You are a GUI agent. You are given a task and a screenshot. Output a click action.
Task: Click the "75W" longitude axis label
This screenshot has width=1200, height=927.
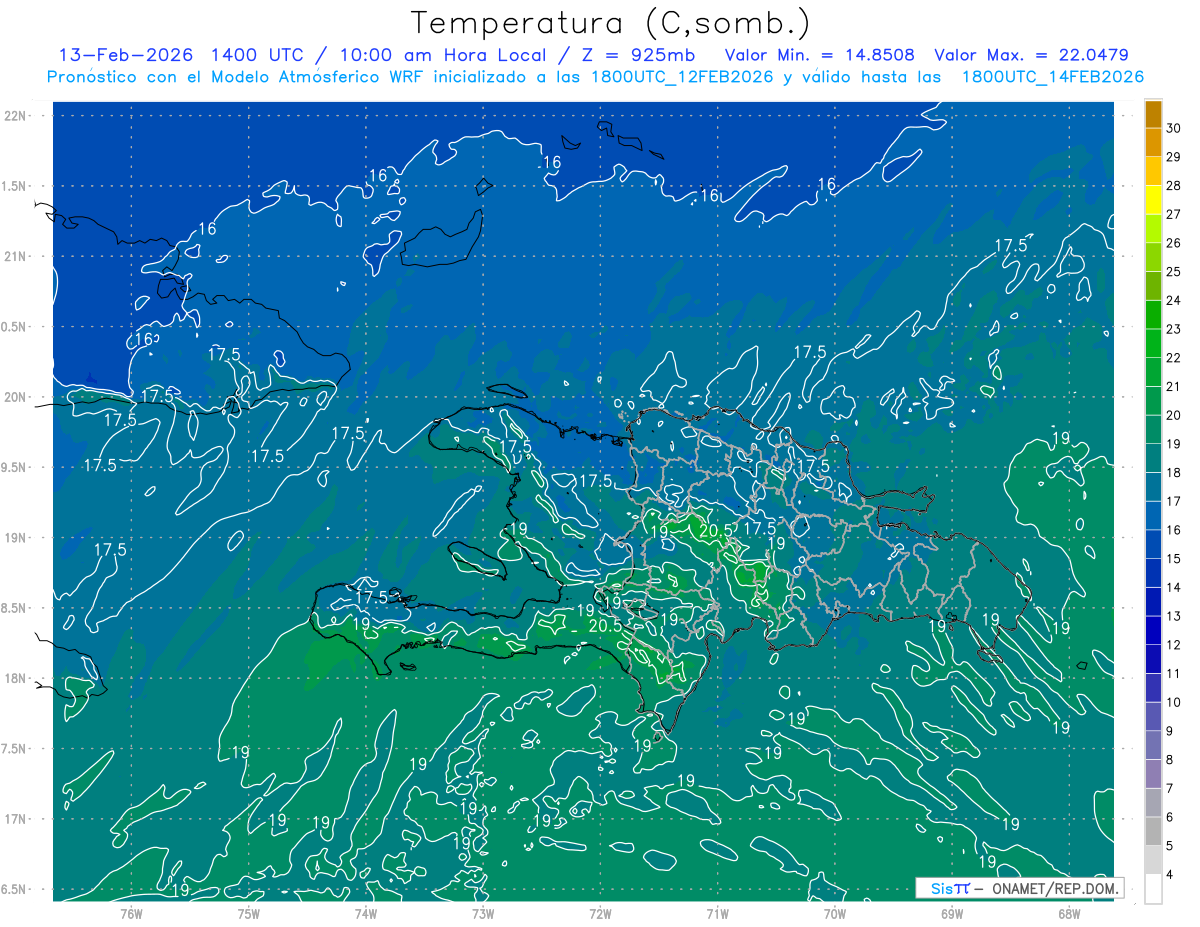pyautogui.click(x=248, y=913)
